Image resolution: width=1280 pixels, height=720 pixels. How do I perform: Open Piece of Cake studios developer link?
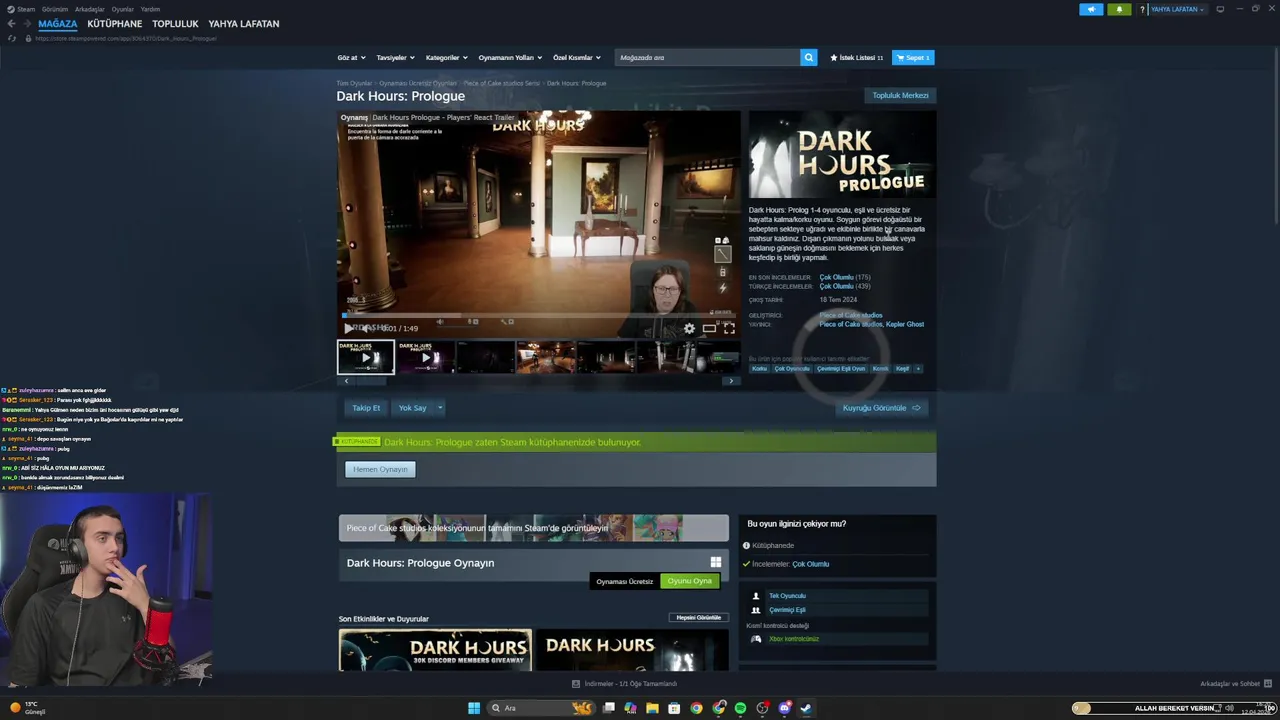851,315
